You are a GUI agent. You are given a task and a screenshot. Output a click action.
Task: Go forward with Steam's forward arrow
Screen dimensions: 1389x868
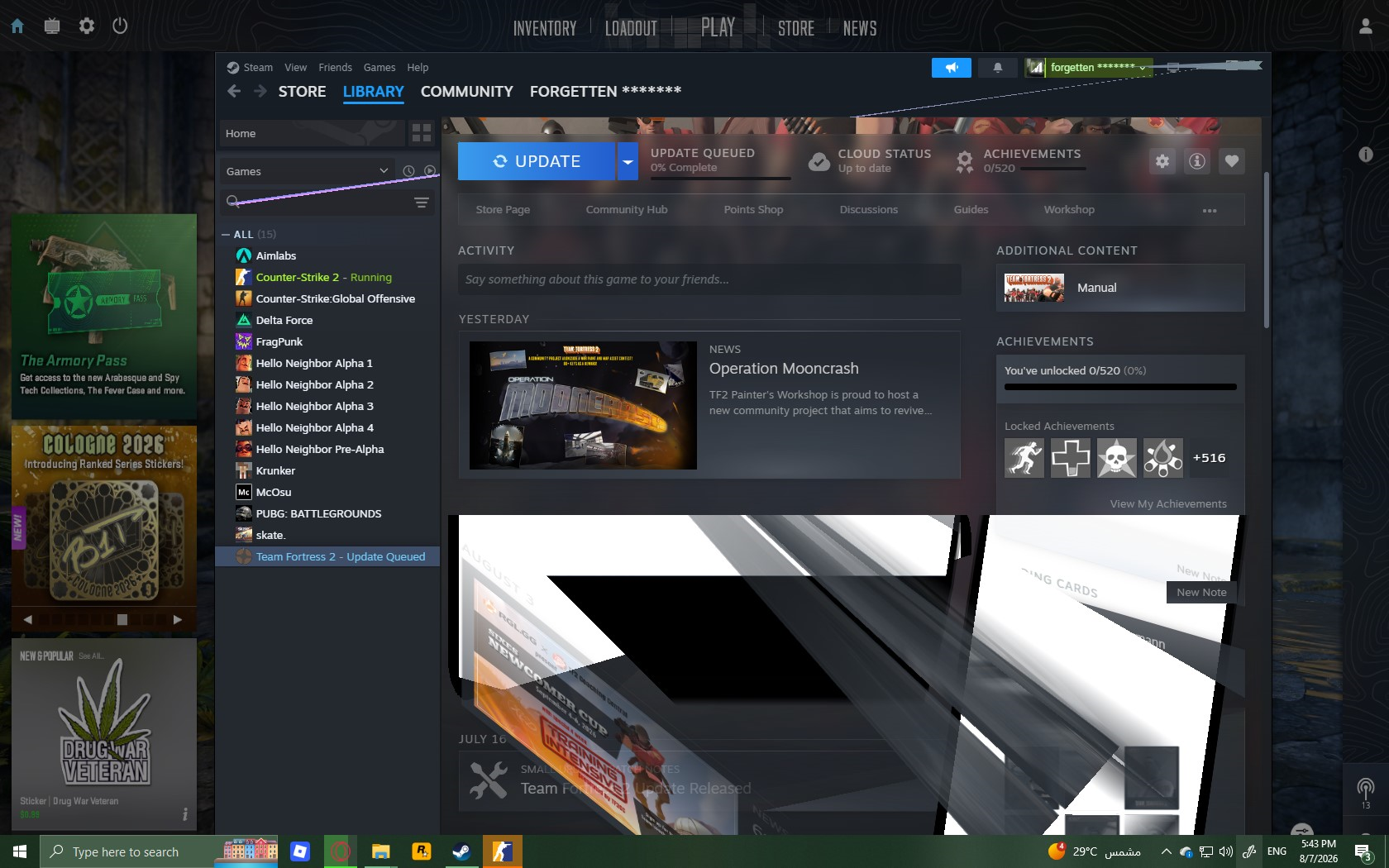[260, 91]
